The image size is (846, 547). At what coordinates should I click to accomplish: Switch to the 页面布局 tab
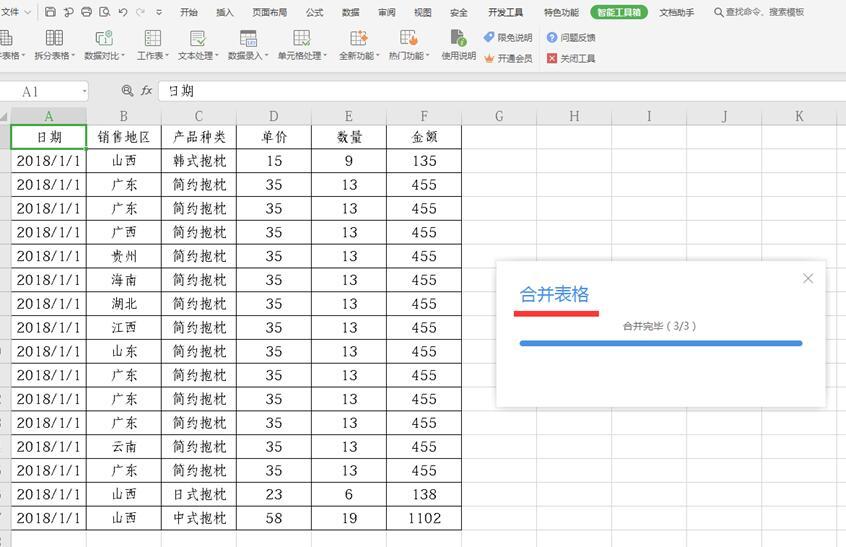tap(269, 13)
